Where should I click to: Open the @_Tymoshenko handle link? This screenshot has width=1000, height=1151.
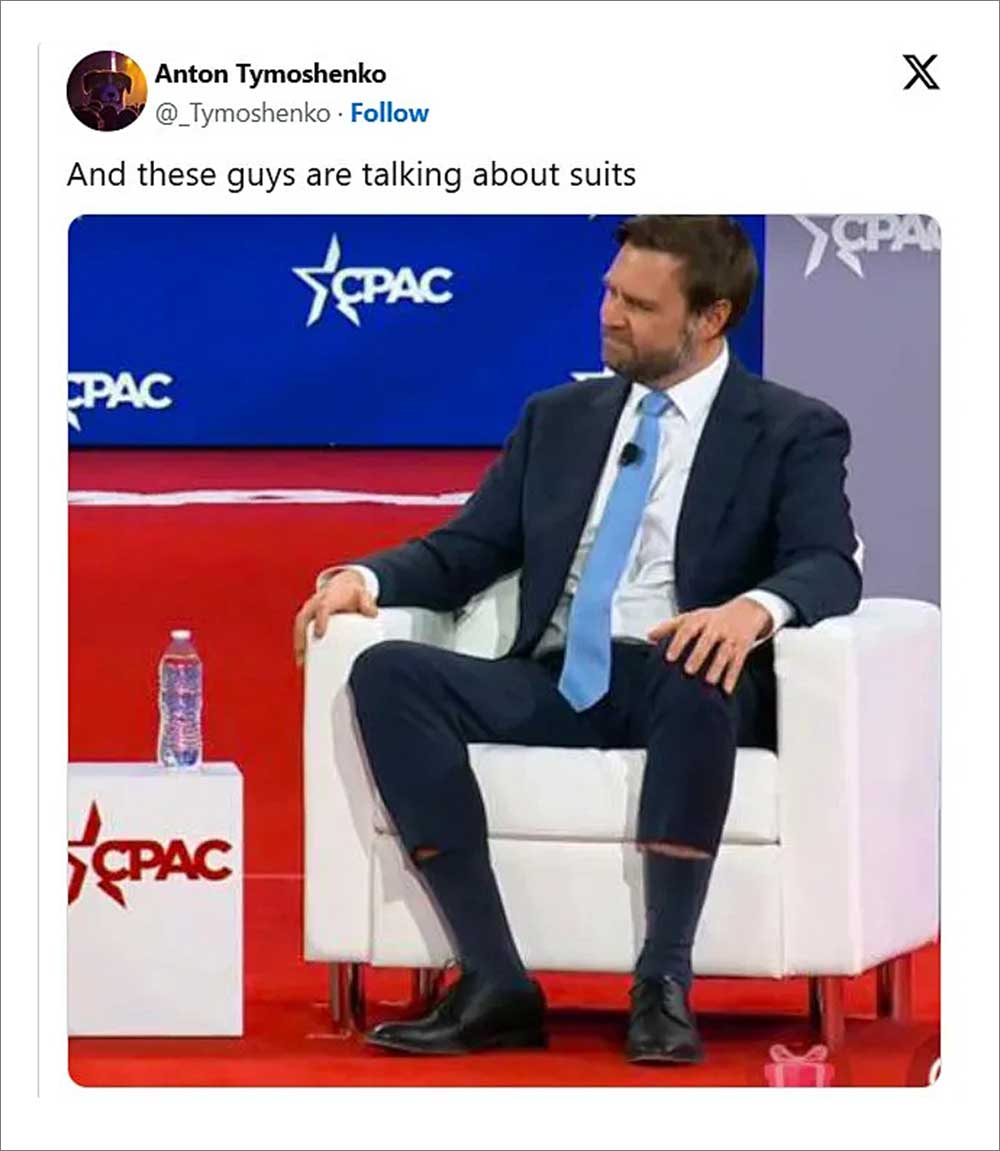[x=242, y=114]
